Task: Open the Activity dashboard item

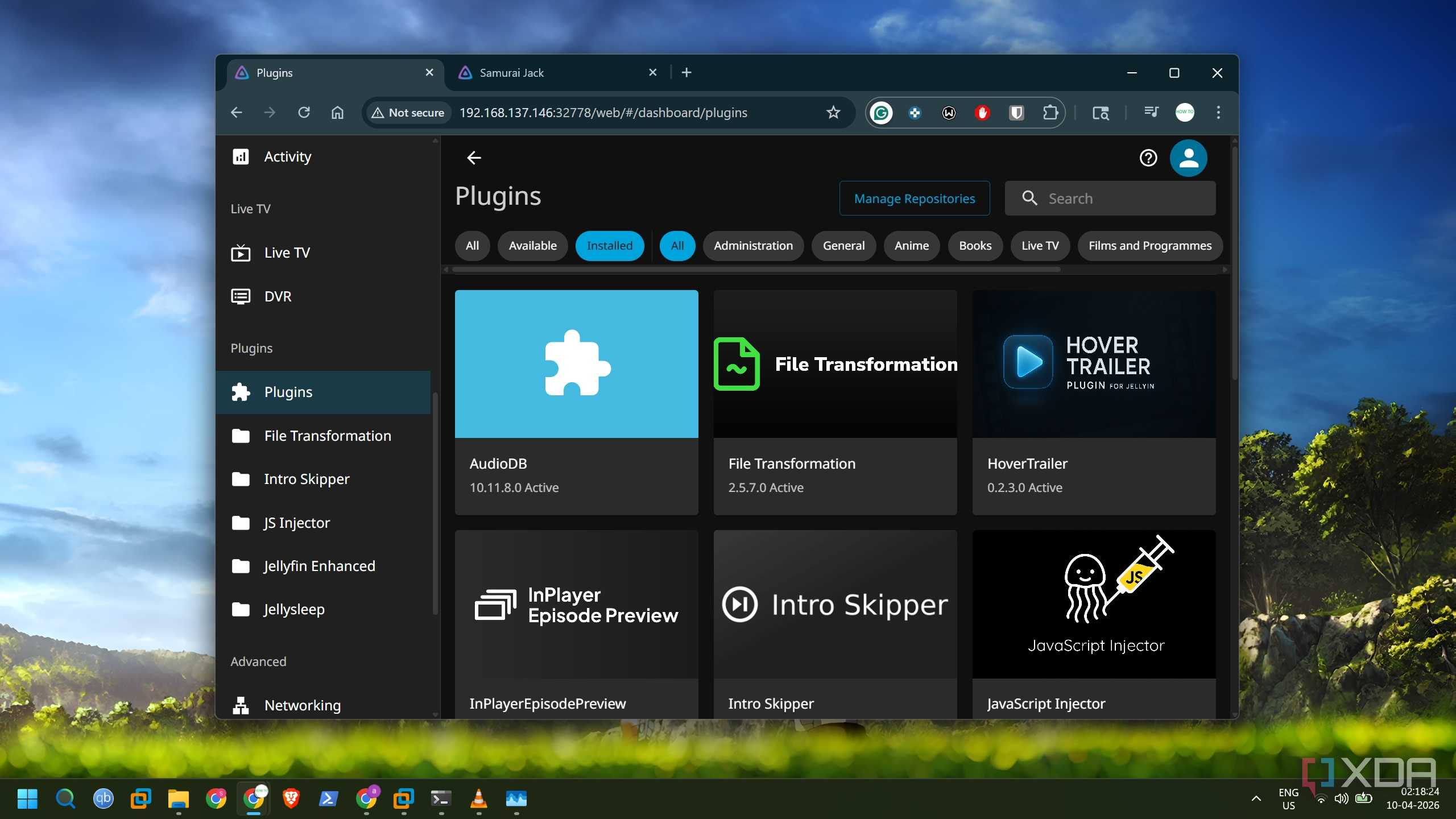Action: [x=322, y=156]
